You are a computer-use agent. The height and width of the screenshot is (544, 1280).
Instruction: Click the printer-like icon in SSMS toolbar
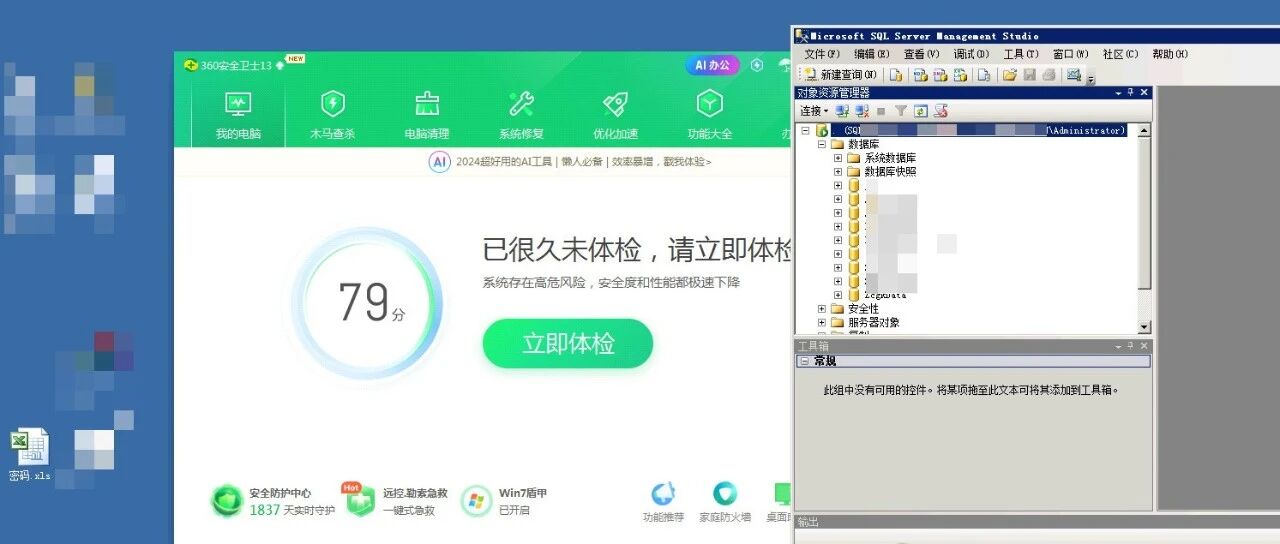[1048, 75]
